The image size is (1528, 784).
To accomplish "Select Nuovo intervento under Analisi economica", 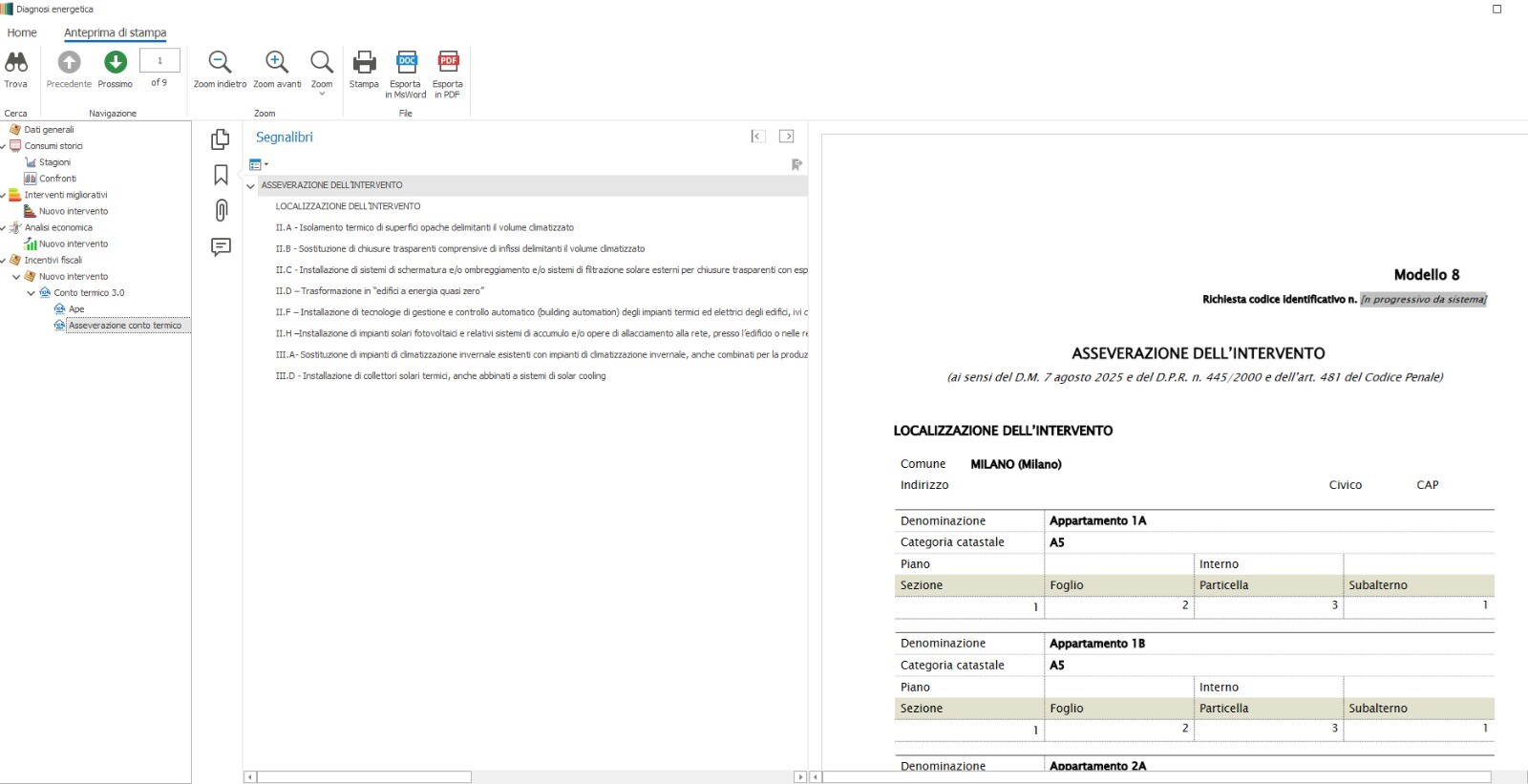I will coord(74,244).
